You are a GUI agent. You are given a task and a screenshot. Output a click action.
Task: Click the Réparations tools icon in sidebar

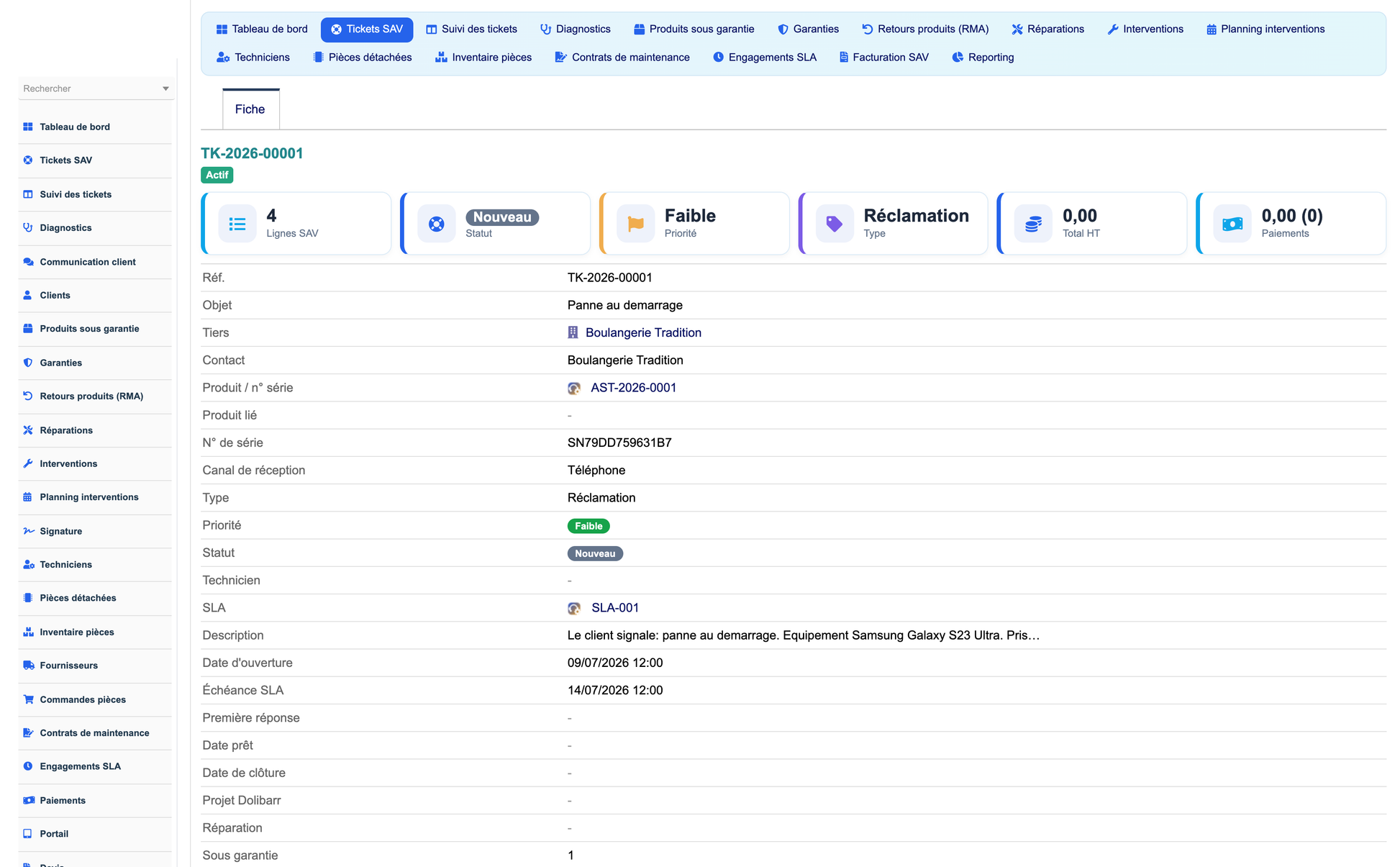(28, 430)
